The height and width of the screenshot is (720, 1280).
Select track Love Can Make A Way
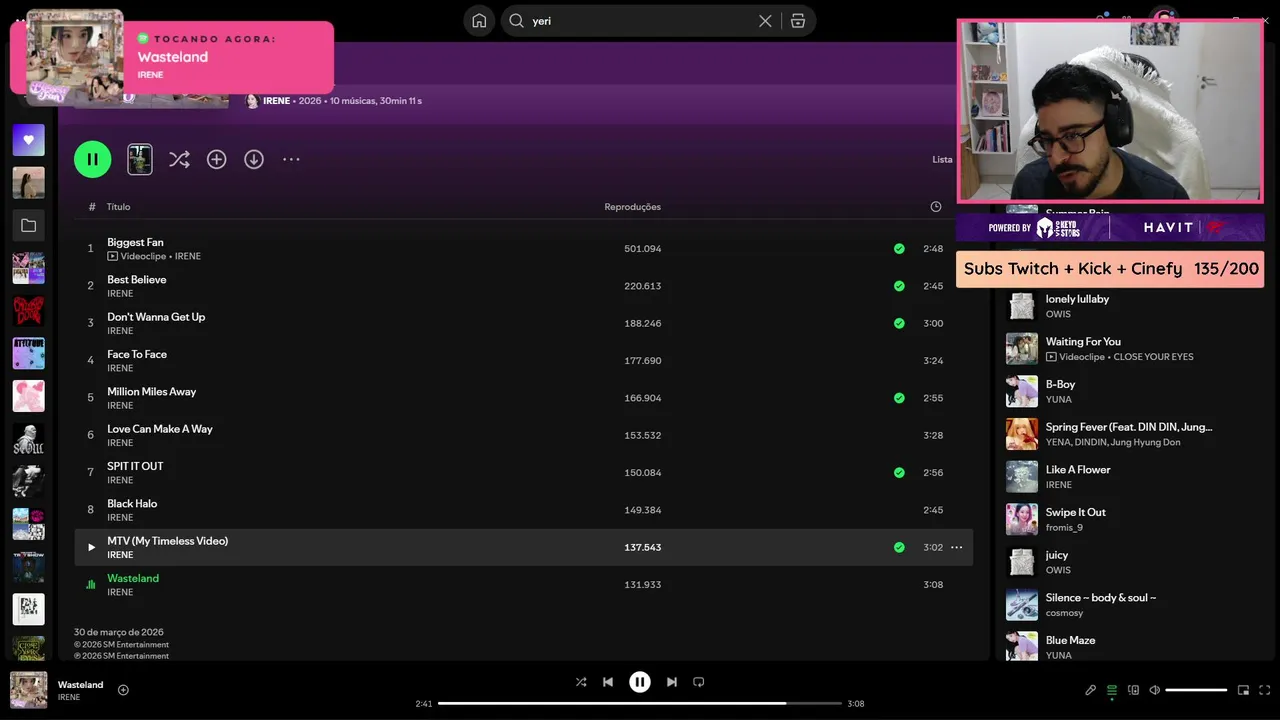click(x=160, y=429)
